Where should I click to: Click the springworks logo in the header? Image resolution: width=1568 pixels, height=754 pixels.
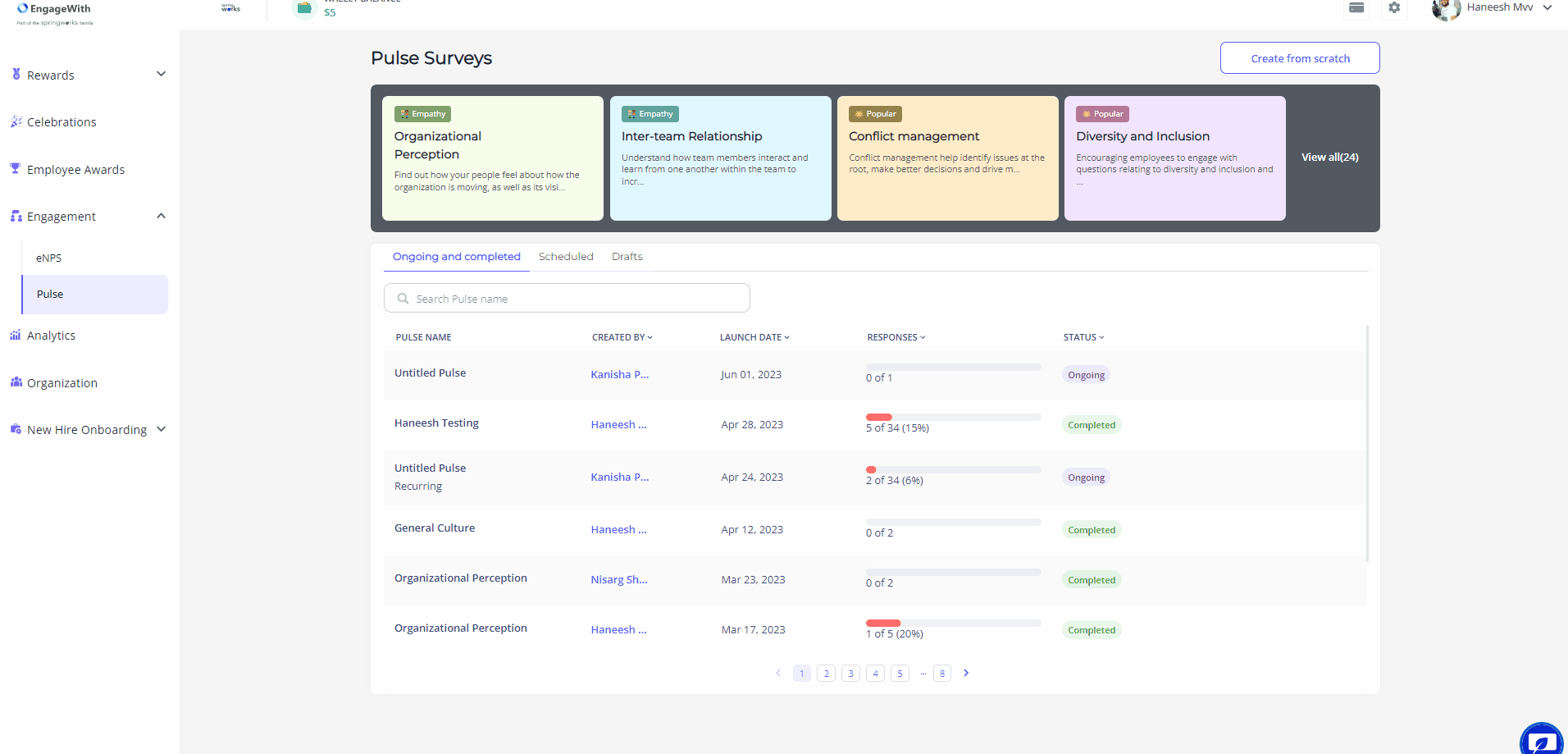230,8
